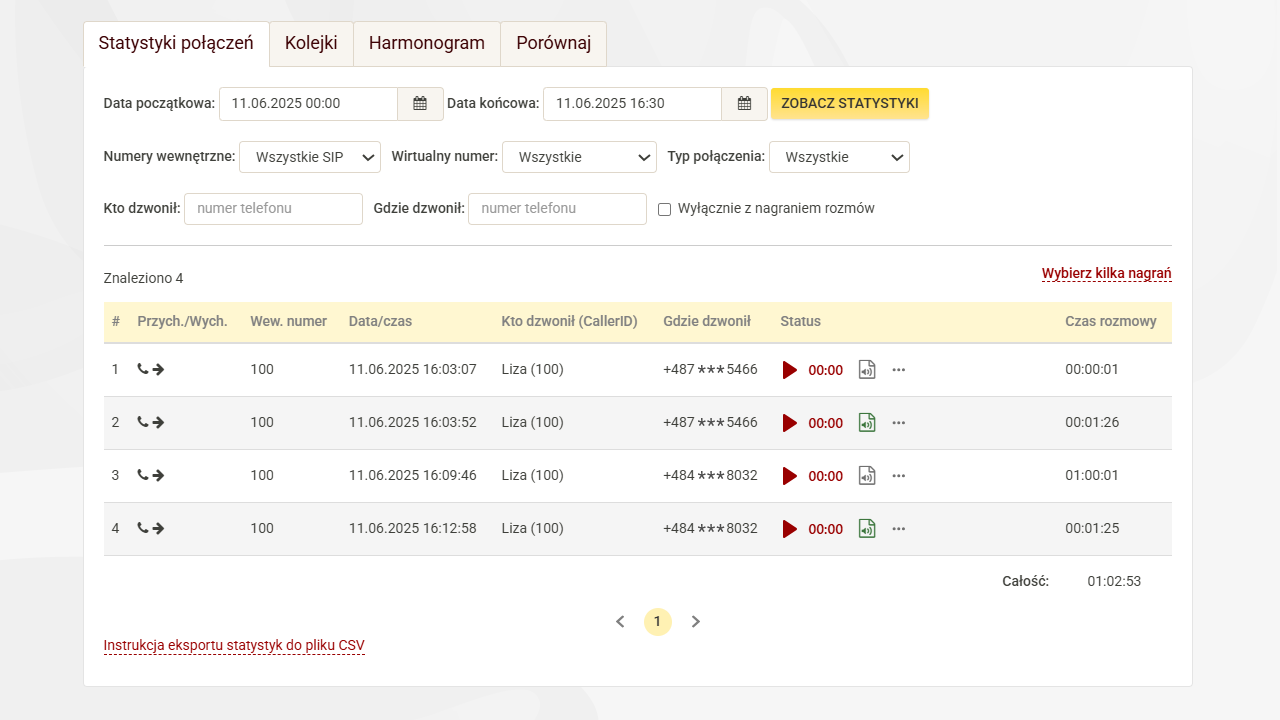Click audio file icon in row 3
This screenshot has height=720, width=1280.
tap(867, 476)
